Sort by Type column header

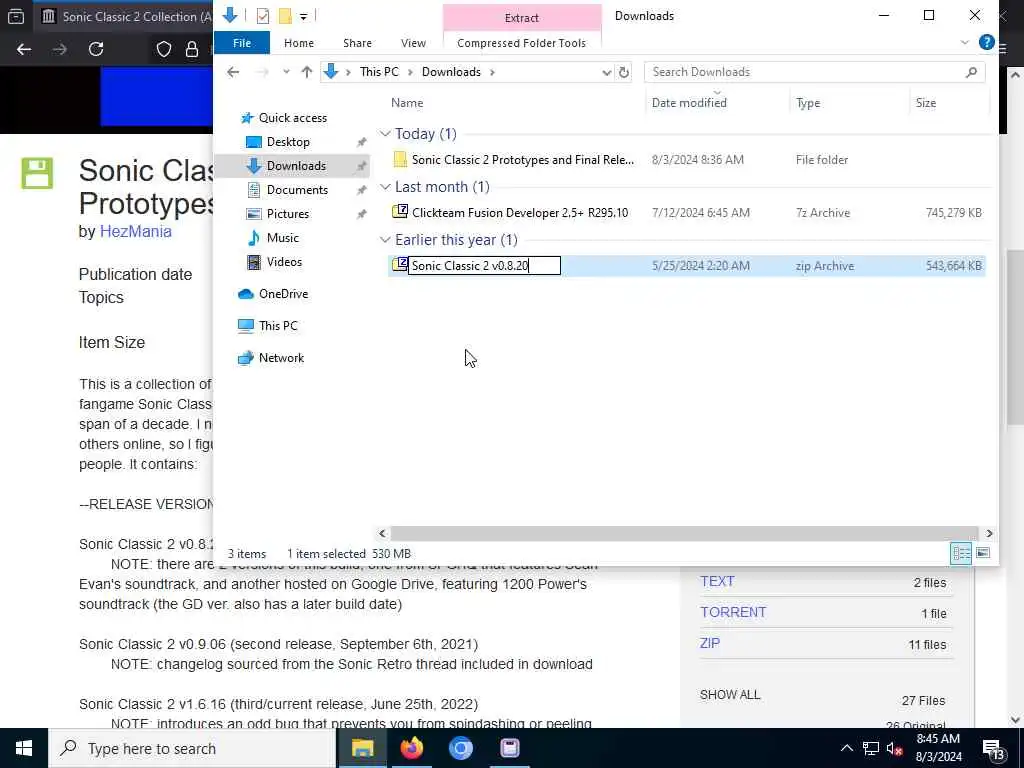click(808, 103)
